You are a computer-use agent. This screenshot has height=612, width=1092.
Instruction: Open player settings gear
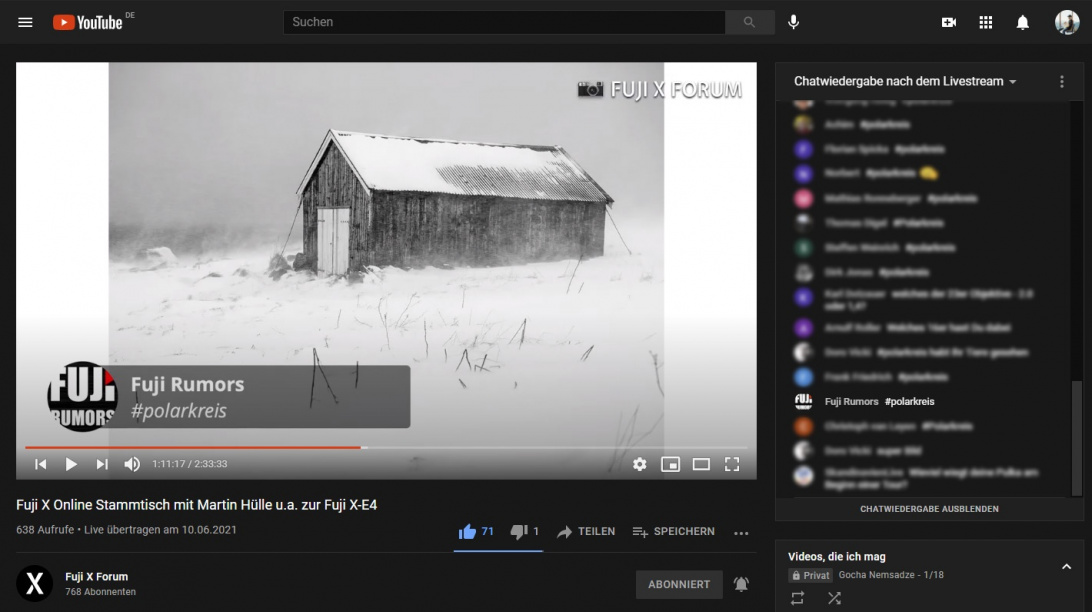(x=639, y=464)
